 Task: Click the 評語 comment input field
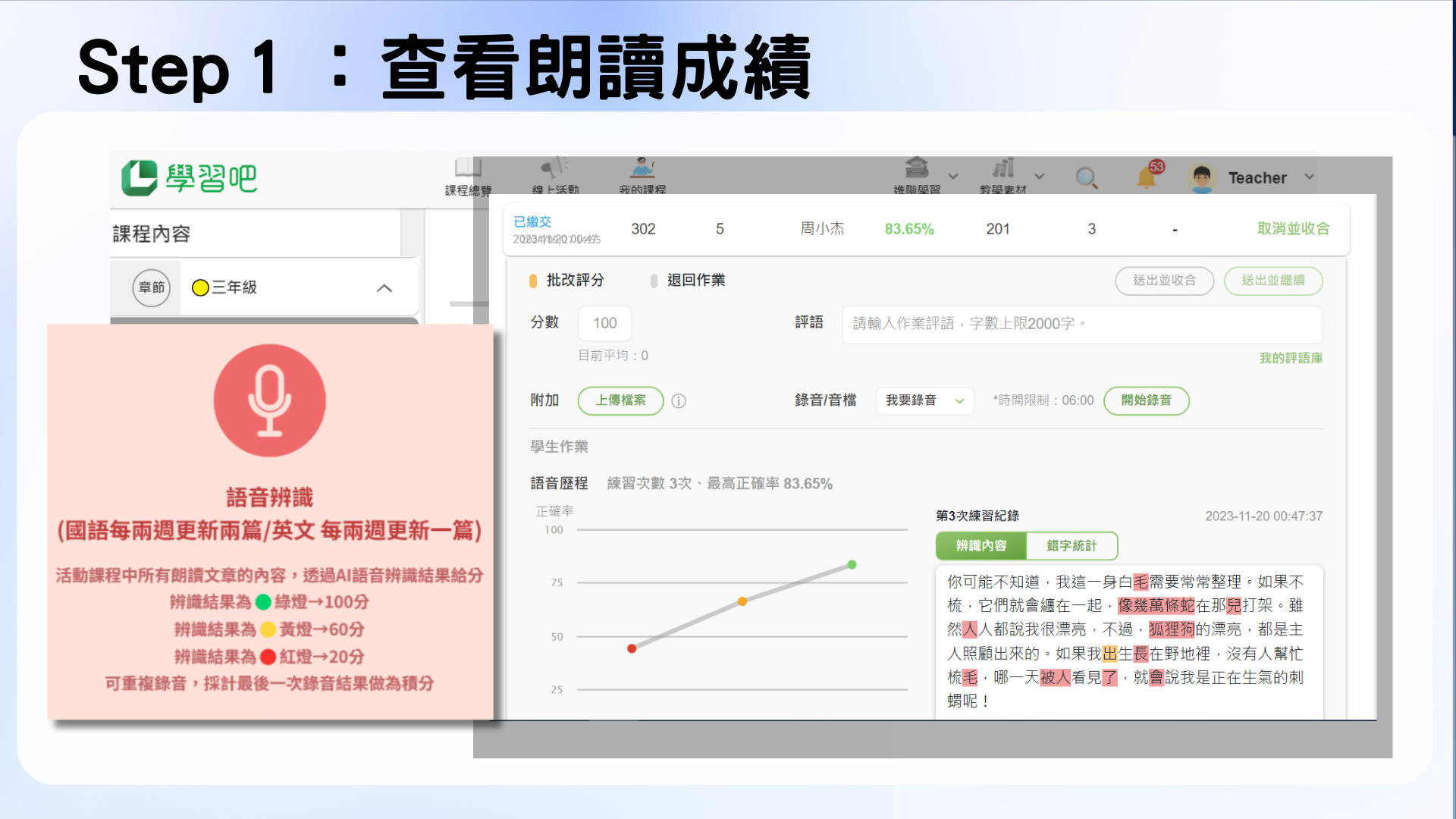pyautogui.click(x=1082, y=324)
